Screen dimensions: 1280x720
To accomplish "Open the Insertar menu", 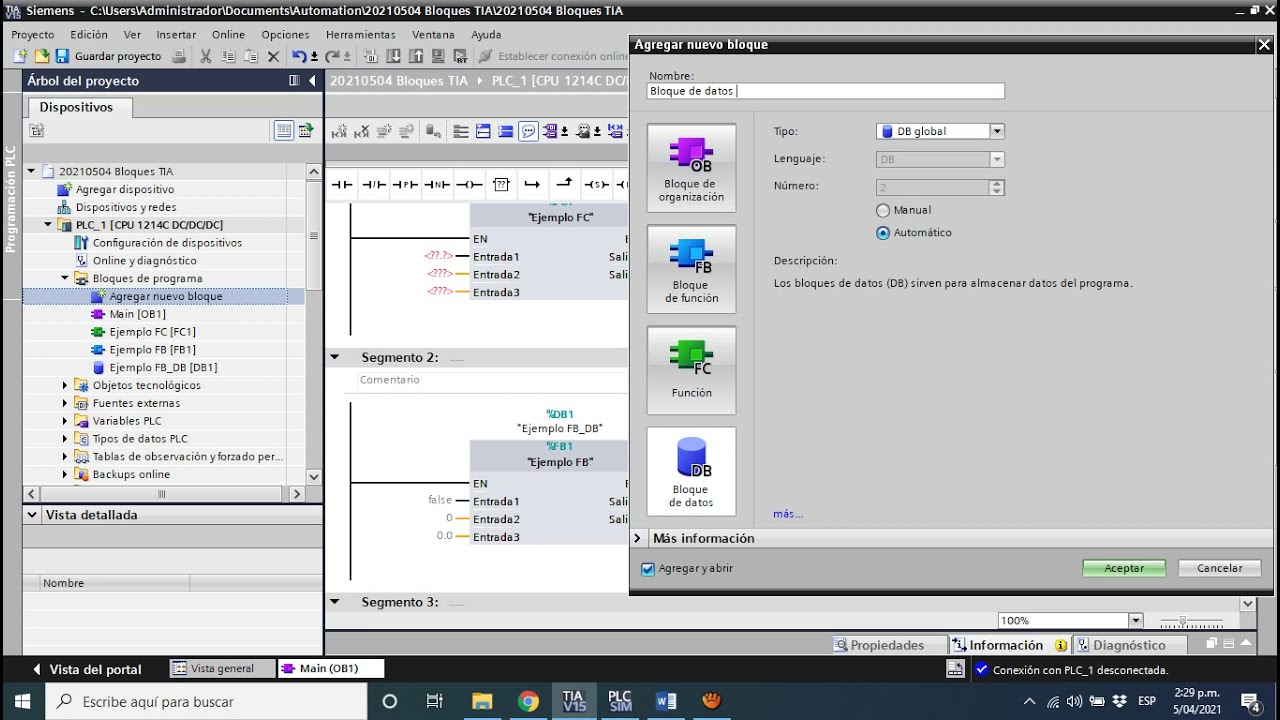I will (x=176, y=34).
